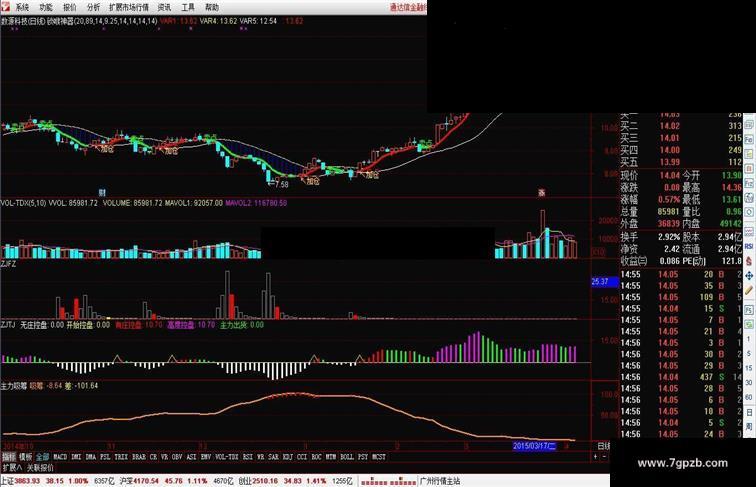Viewport: 756px width, 487px height.
Task: Click the Fiz icon in right sidebar
Action: click(749, 183)
